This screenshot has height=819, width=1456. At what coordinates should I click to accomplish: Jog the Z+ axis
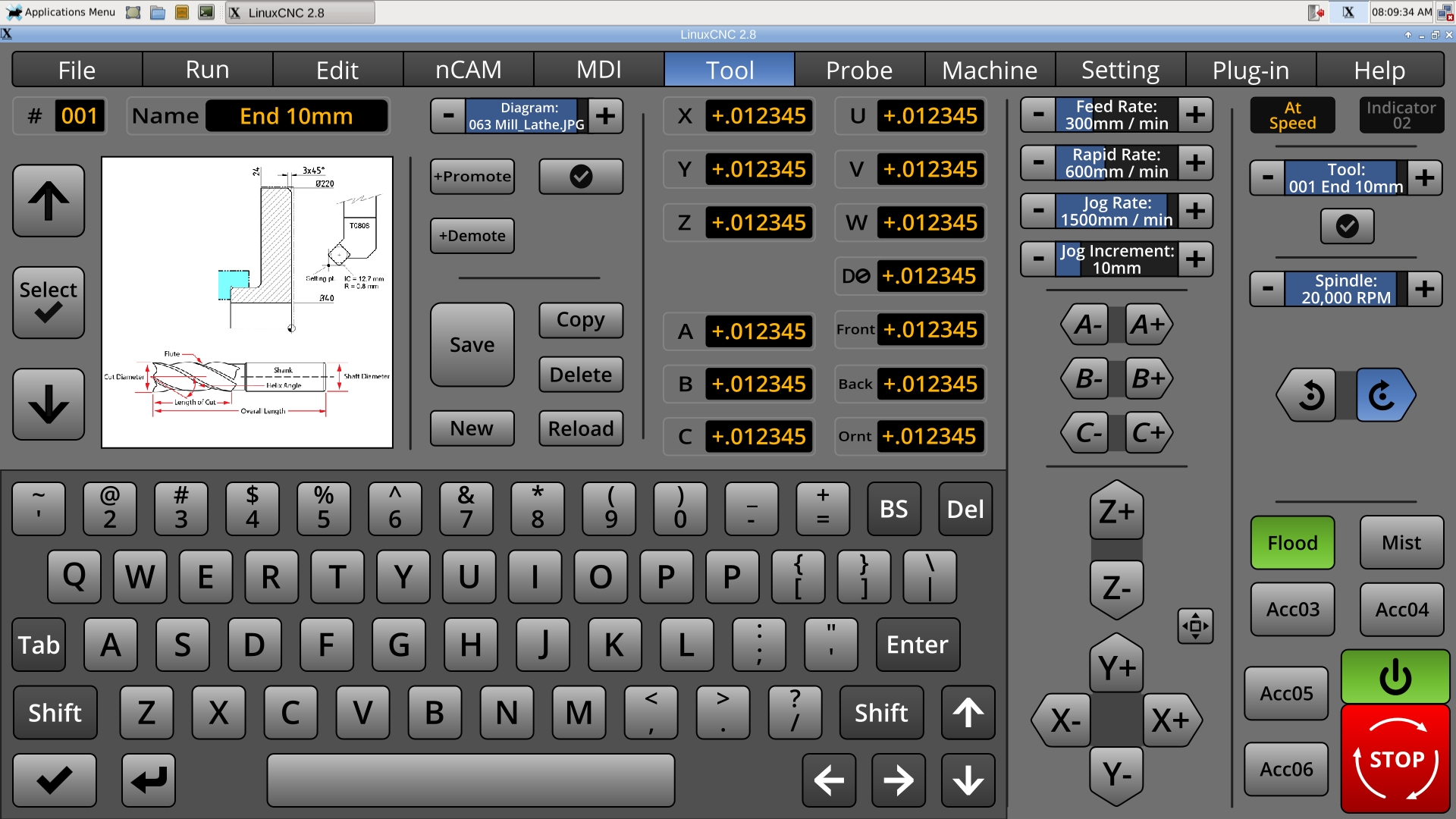[1116, 511]
